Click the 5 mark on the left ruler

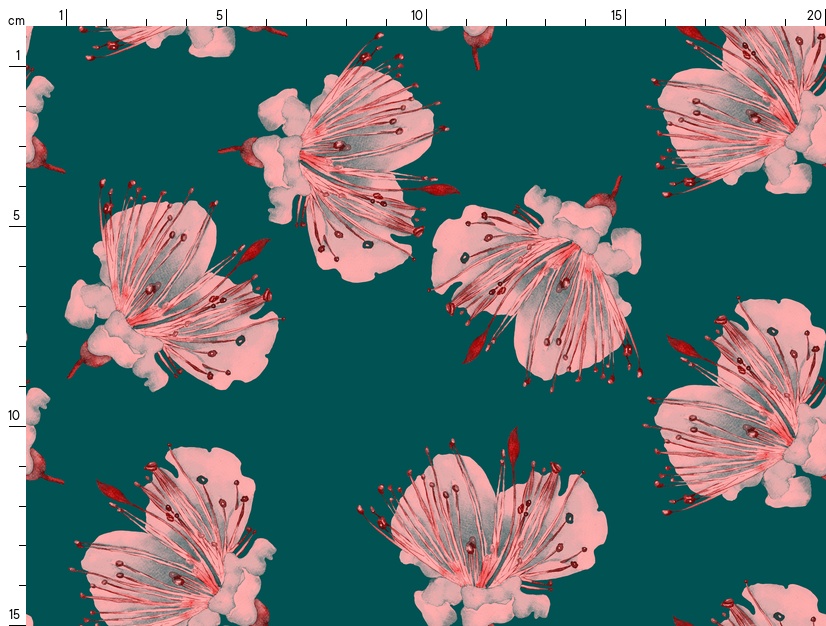coord(17,215)
